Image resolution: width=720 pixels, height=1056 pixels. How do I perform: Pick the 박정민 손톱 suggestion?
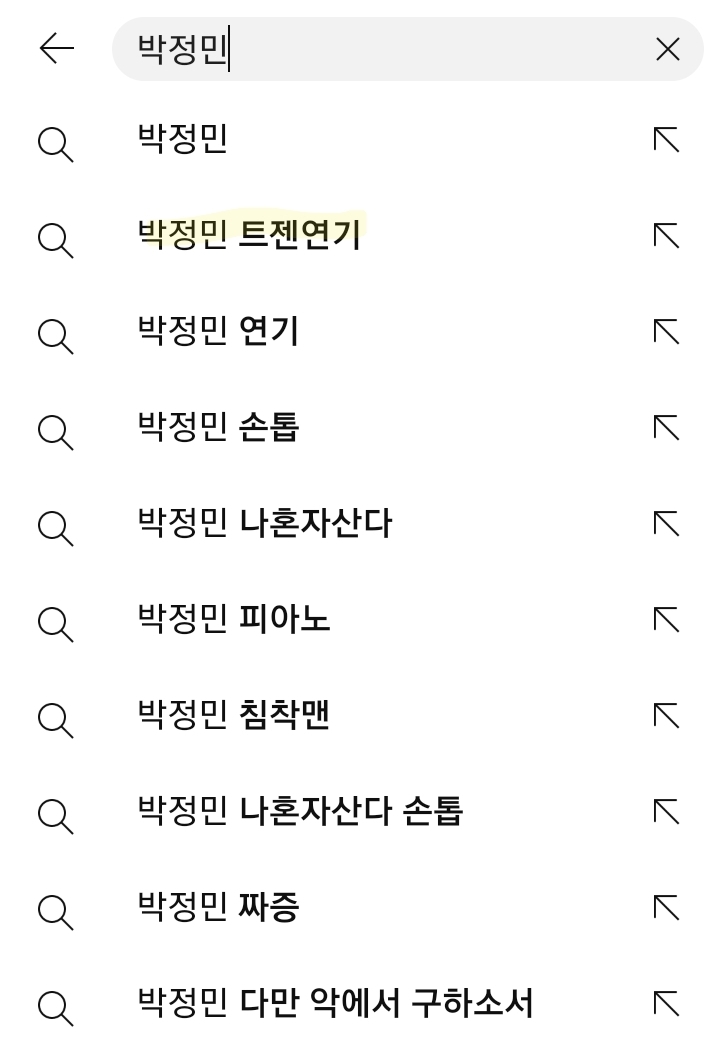pos(218,428)
